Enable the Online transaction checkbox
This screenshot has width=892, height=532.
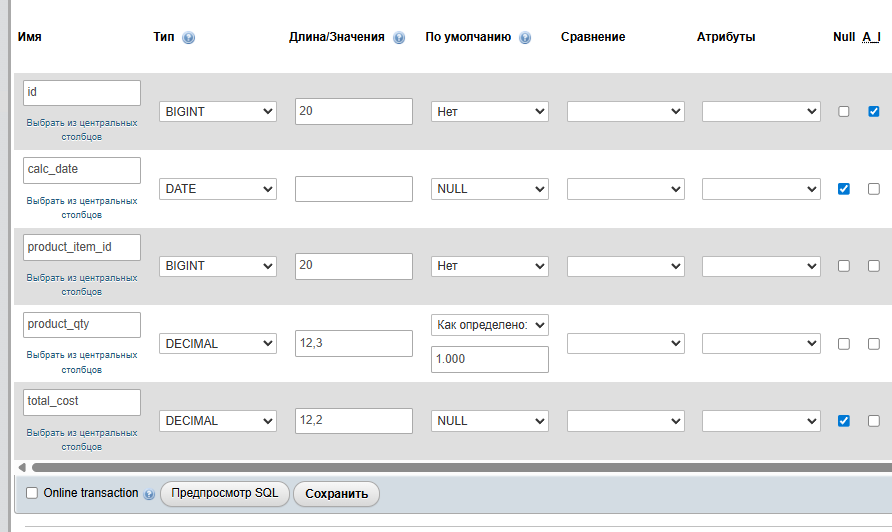click(x=31, y=493)
